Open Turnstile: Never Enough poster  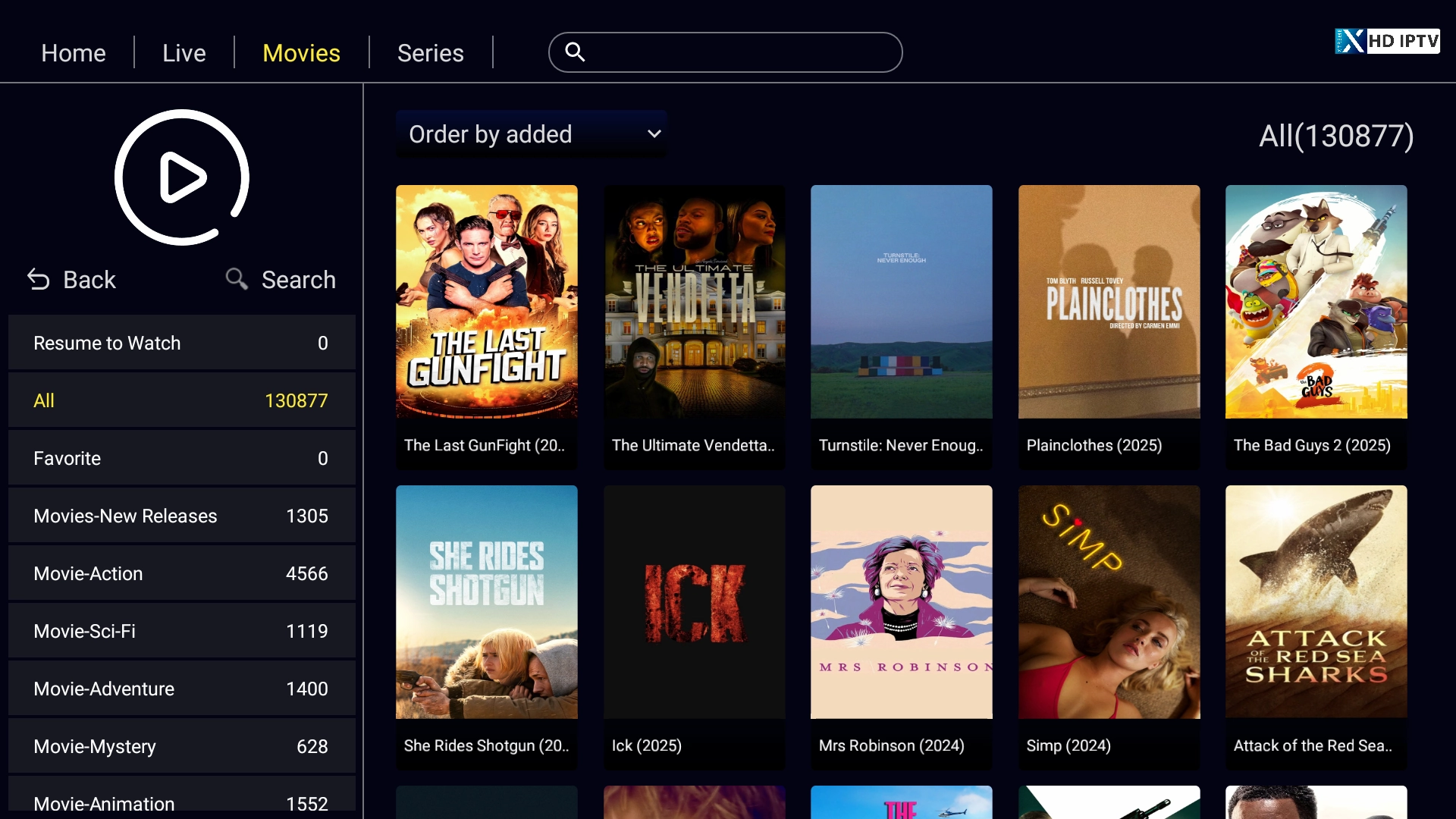[x=902, y=302]
